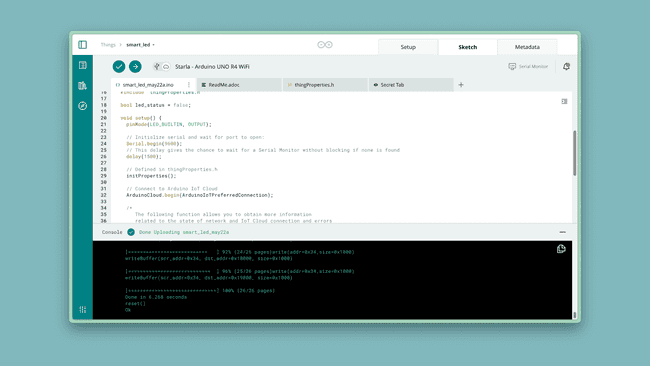Open the three-dot menu on smart_led_may22a.ino tab

pyautogui.click(x=189, y=85)
